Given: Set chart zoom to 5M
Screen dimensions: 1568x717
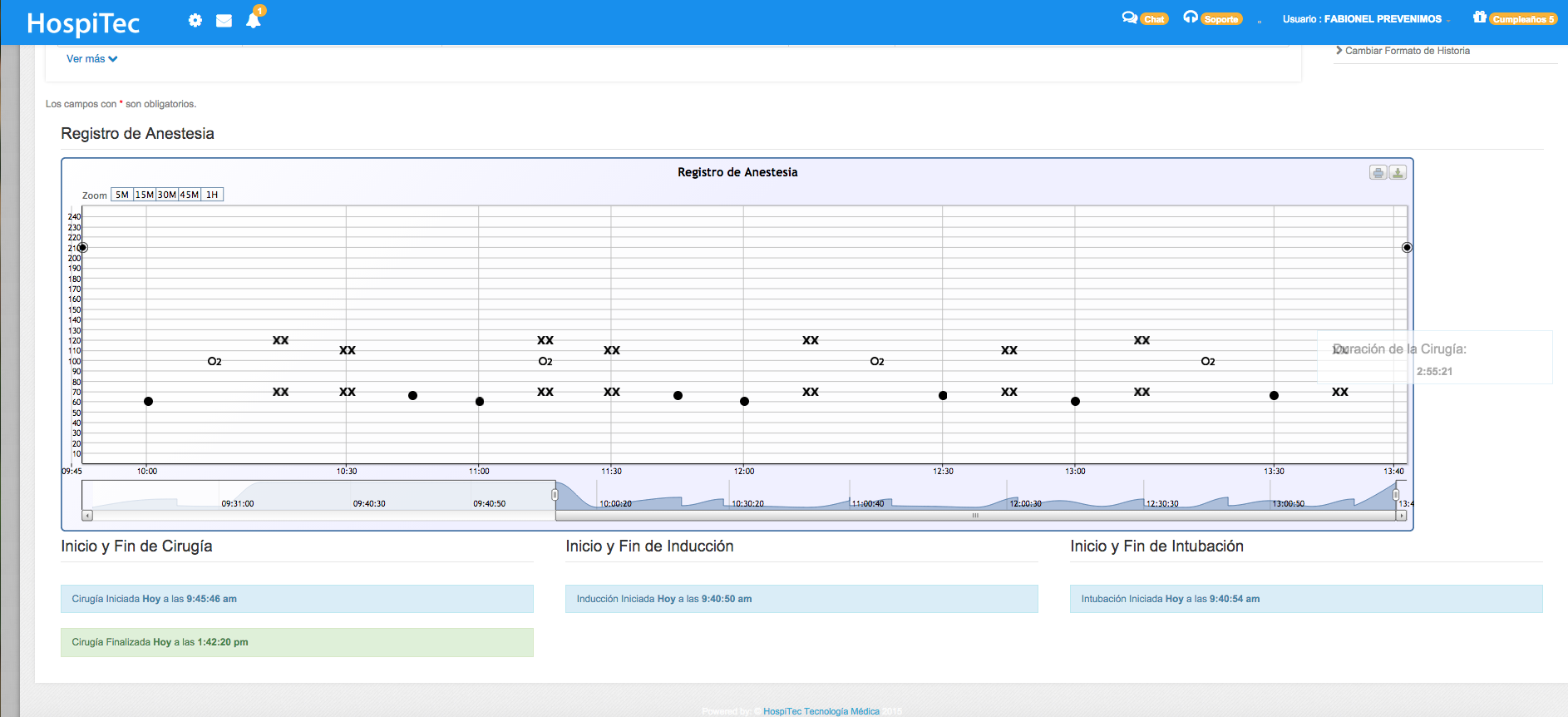Looking at the screenshot, I should tap(122, 195).
